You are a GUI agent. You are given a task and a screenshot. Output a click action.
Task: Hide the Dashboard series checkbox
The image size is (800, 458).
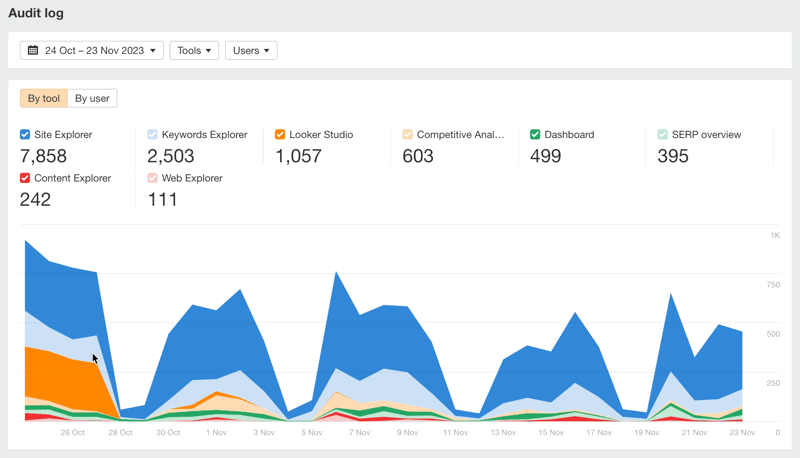point(535,134)
